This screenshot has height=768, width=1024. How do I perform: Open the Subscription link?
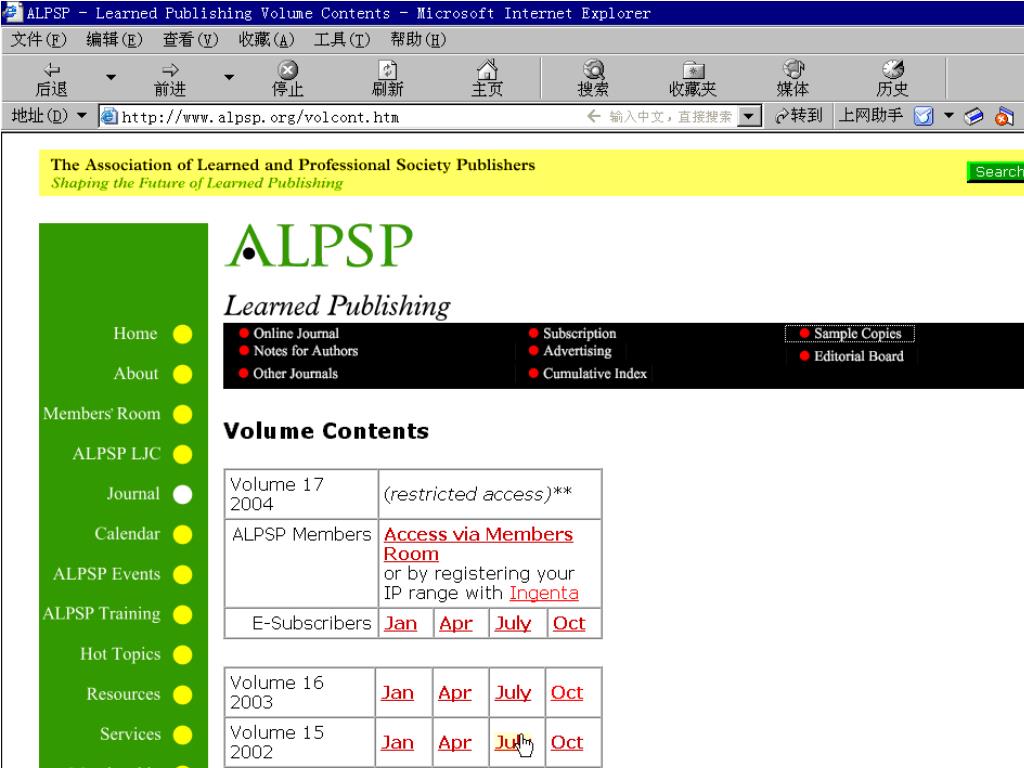click(579, 333)
